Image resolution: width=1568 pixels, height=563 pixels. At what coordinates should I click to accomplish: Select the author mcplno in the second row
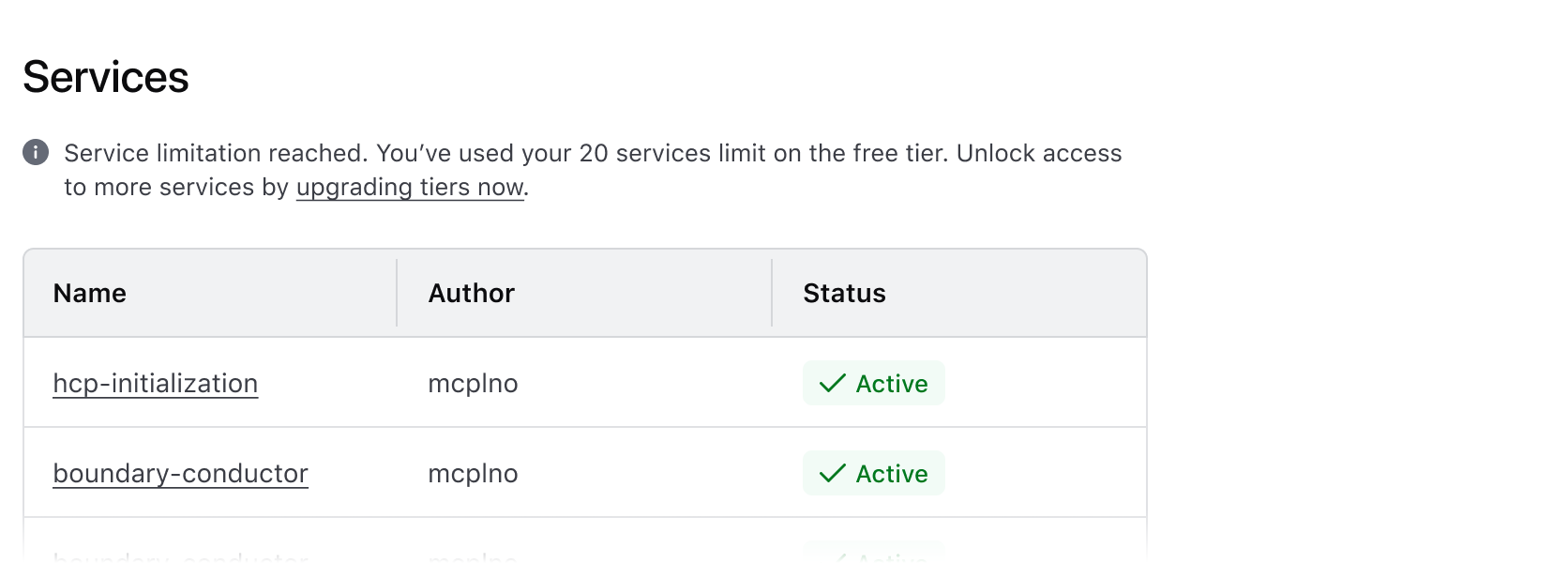point(473,473)
